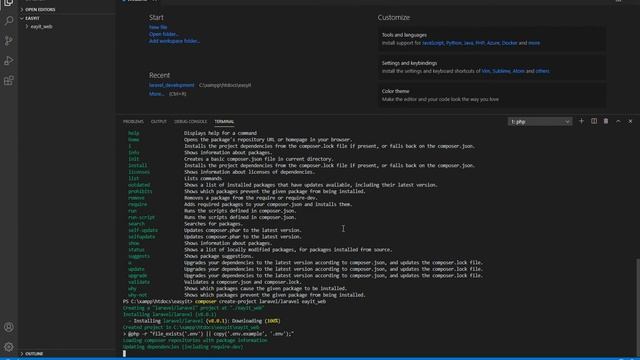Open the '1: php' terminal selector dropdown
The image size is (640, 360).
point(540,122)
